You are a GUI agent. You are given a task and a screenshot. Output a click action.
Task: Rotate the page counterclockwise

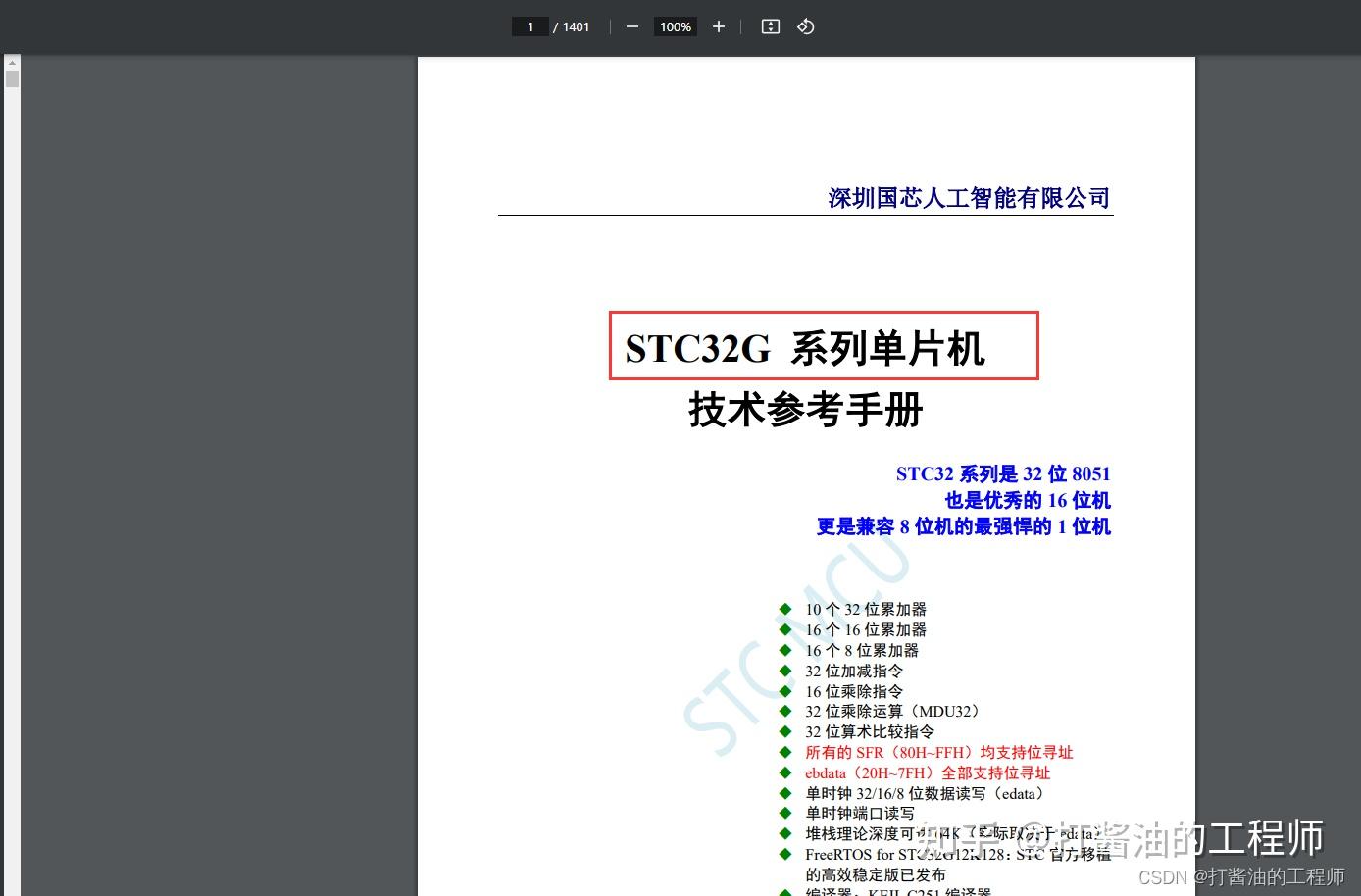[805, 26]
